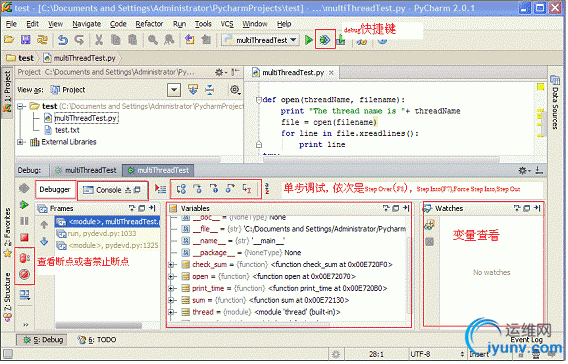Click the Undo arrow in toolbar
Image resolution: width=568 pixels, height=364 pixels.
click(x=63, y=40)
